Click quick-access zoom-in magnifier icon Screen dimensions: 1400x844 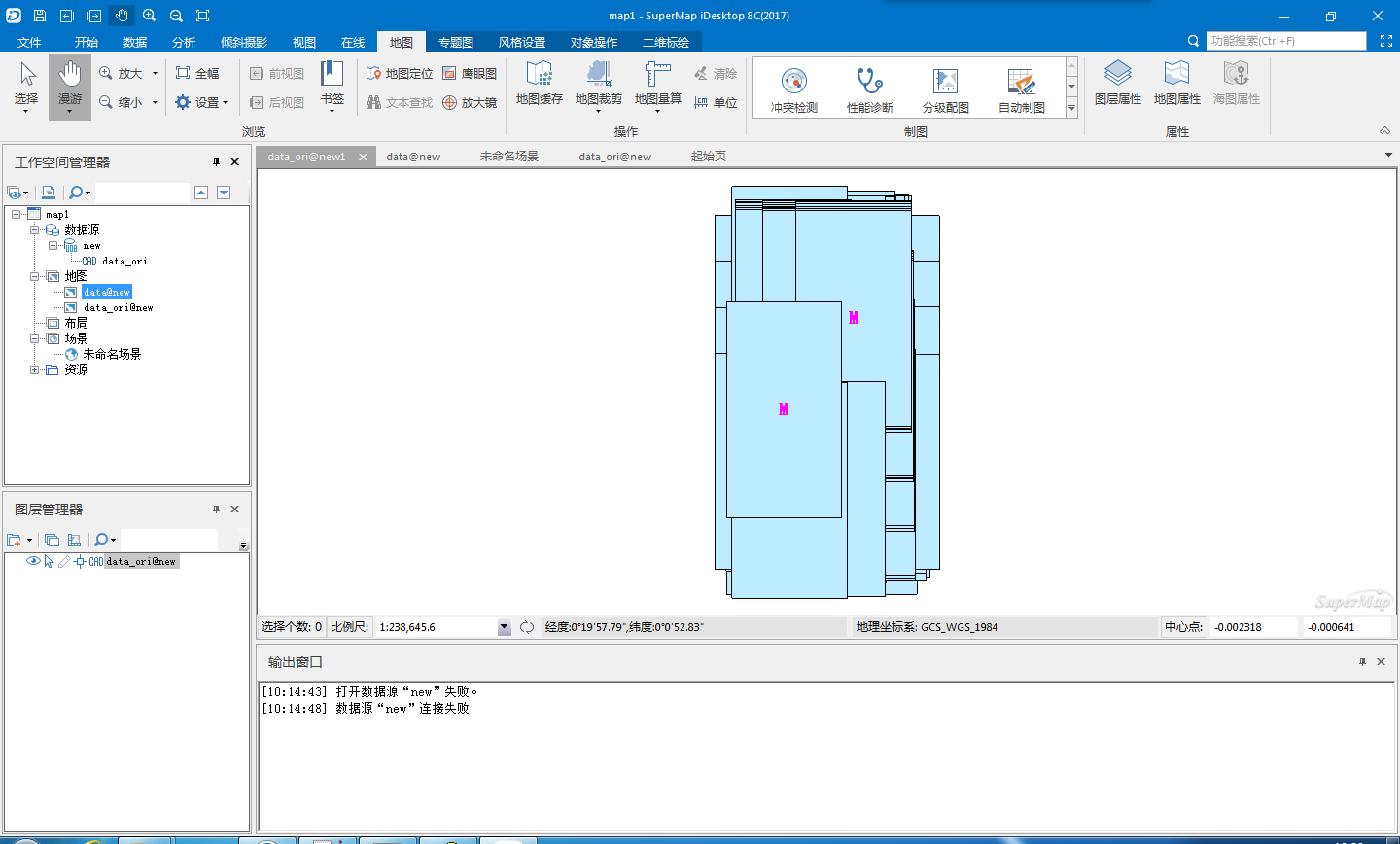[x=149, y=16]
